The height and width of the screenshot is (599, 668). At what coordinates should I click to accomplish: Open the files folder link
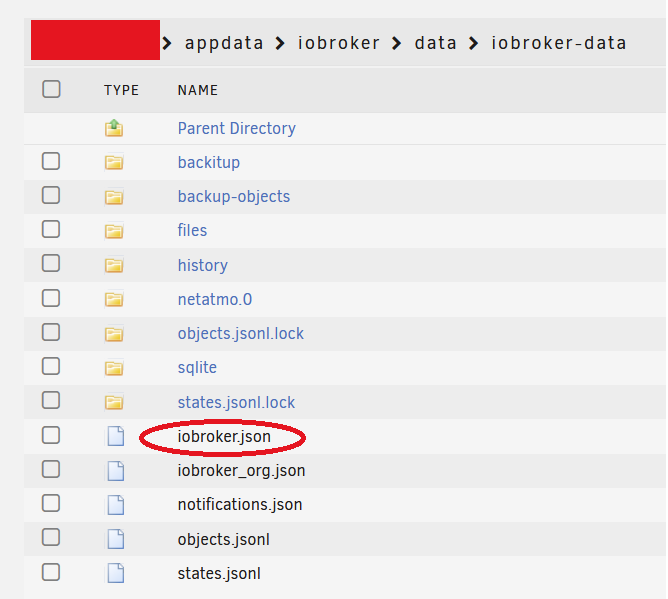click(x=192, y=230)
